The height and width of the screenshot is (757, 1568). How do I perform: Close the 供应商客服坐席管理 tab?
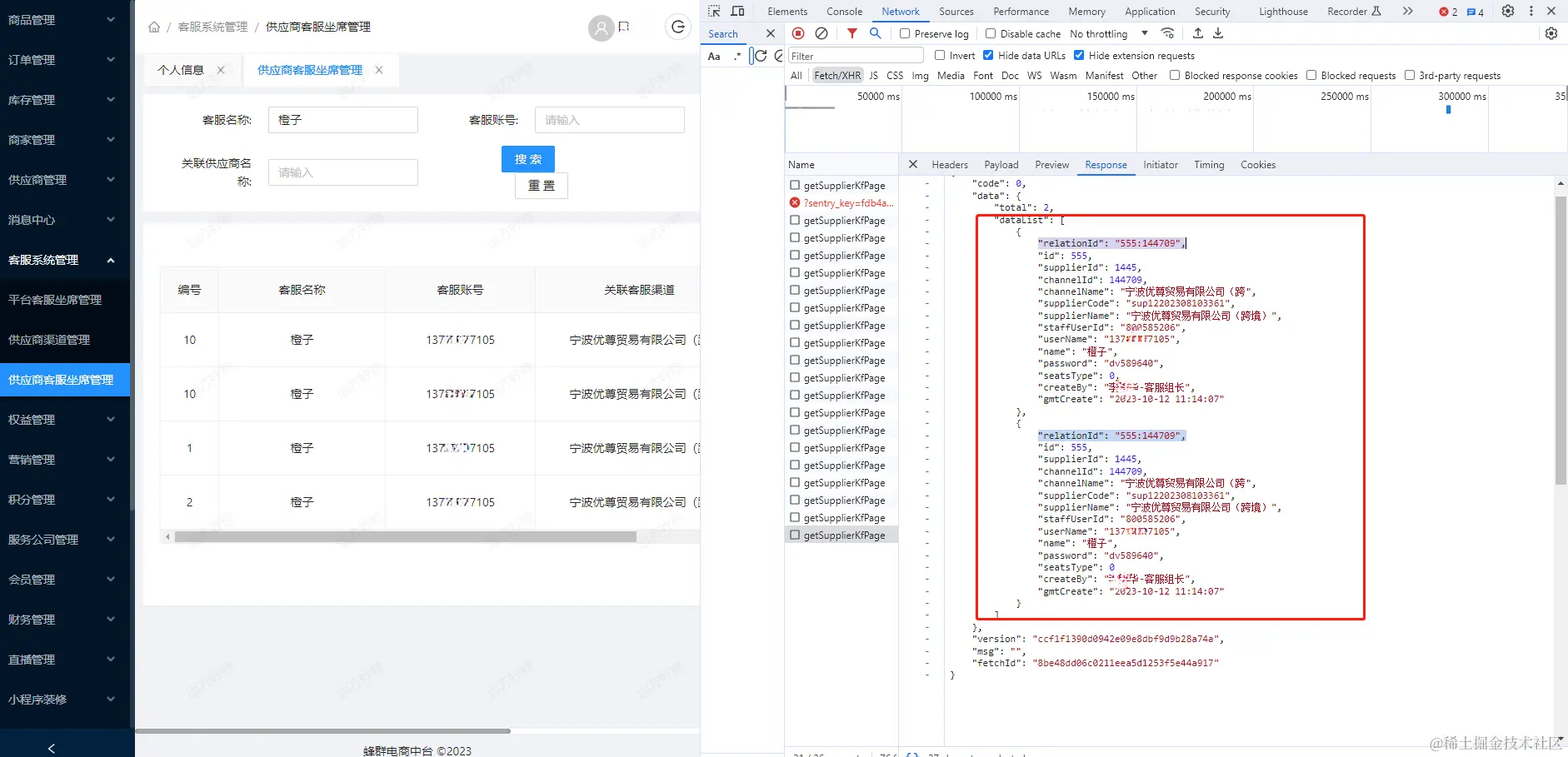point(379,70)
